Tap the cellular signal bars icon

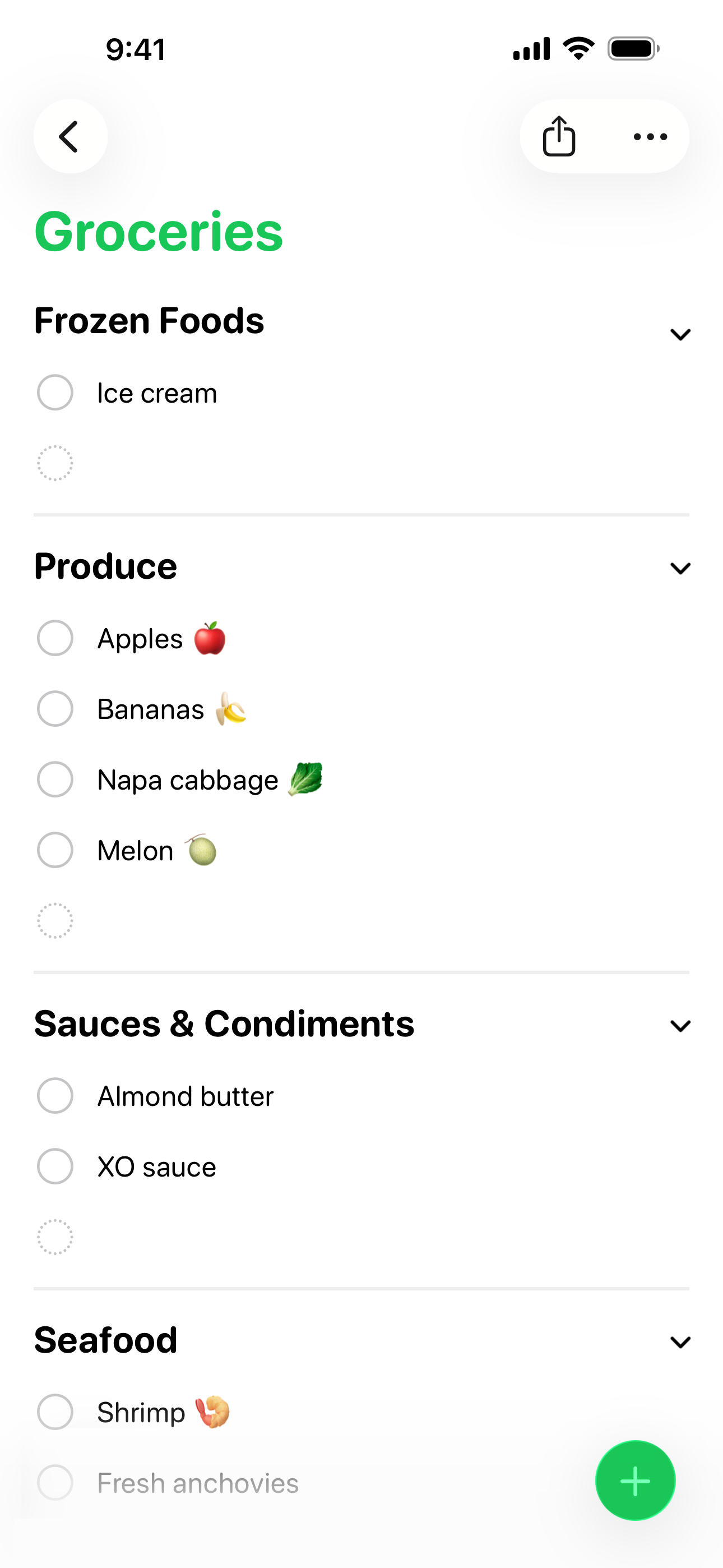pyautogui.click(x=531, y=49)
